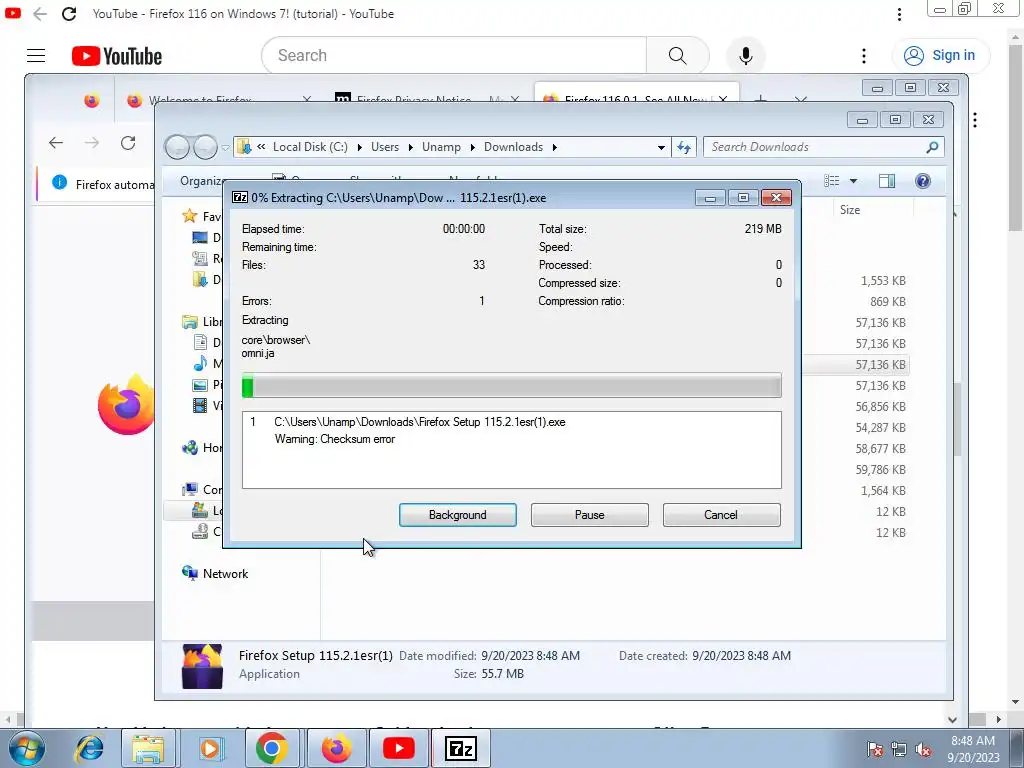This screenshot has width=1024, height=768.
Task: Open the YouTube hamburger menu
Action: pos(36,56)
